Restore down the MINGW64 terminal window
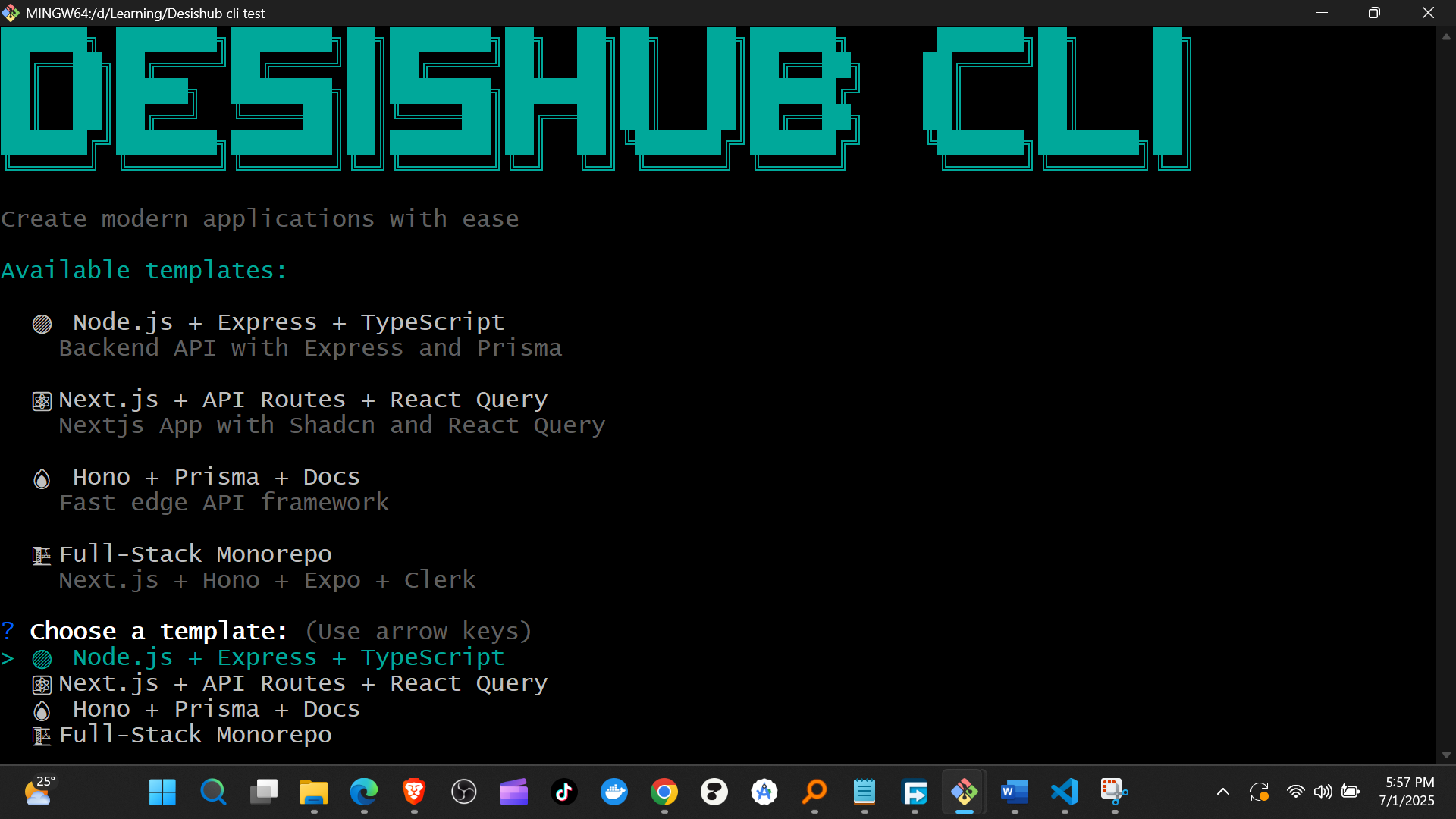 click(1374, 13)
